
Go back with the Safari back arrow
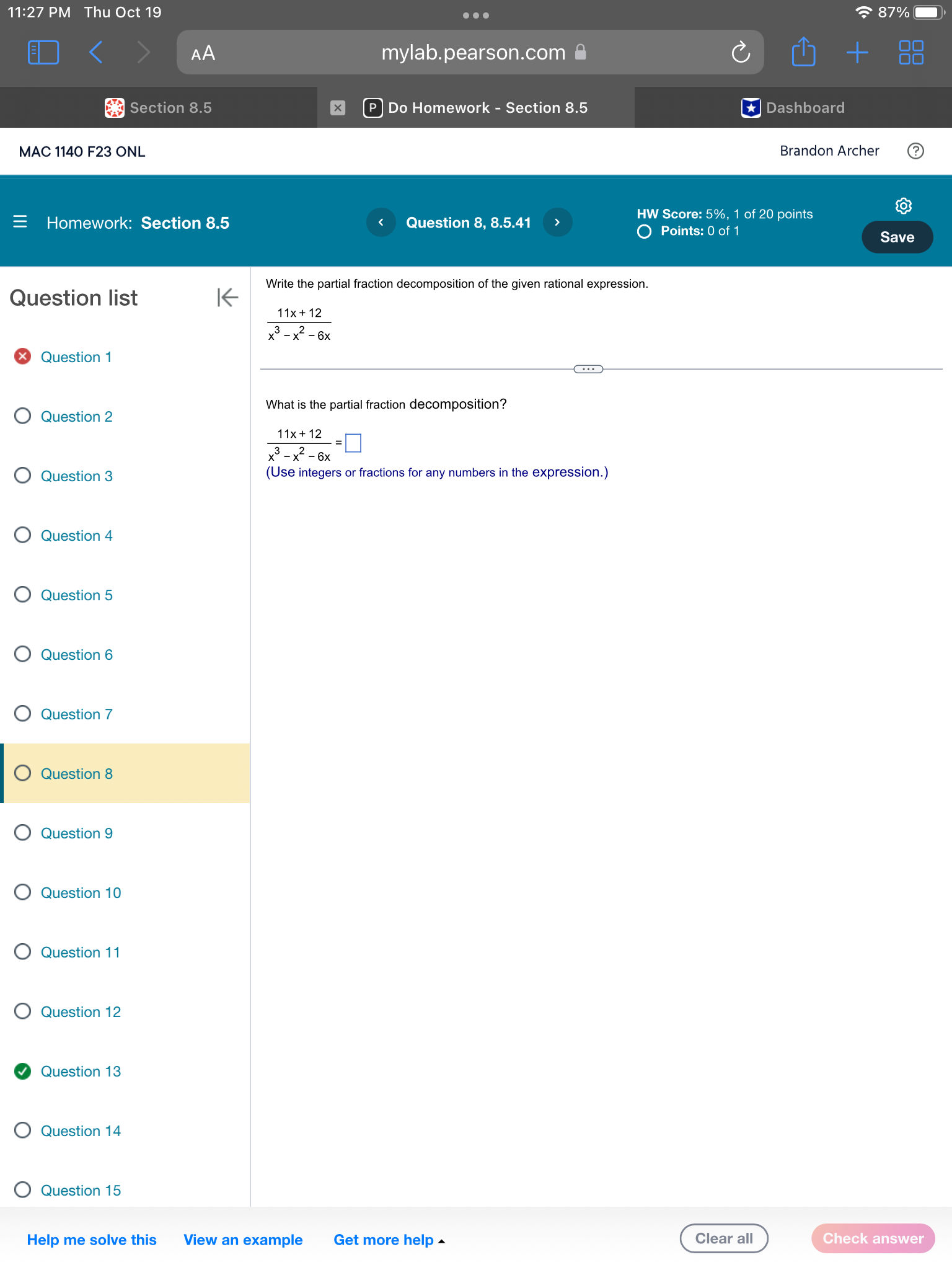[x=95, y=52]
